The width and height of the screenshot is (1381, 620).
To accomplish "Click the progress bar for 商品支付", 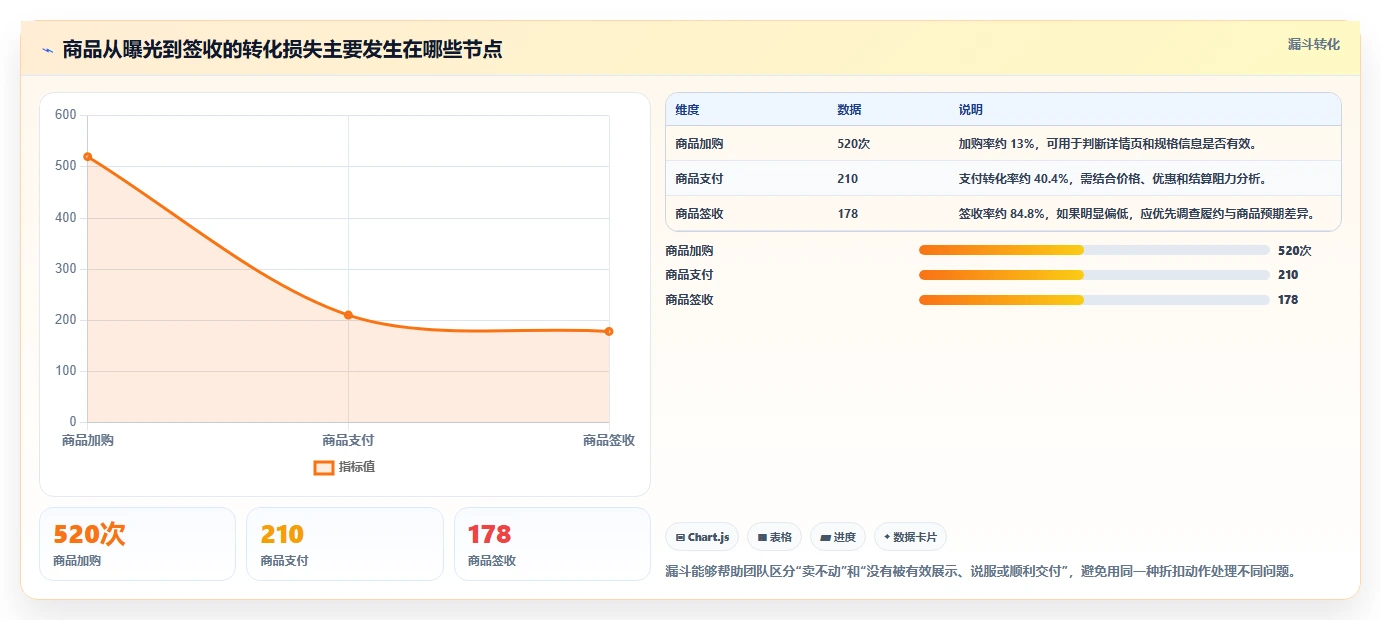I will pyautogui.click(x=1094, y=275).
